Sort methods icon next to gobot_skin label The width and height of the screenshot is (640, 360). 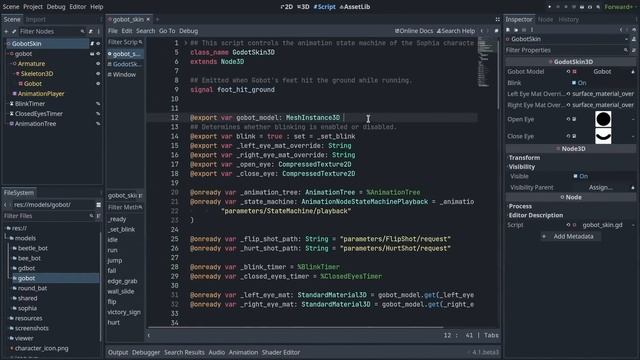(140, 196)
